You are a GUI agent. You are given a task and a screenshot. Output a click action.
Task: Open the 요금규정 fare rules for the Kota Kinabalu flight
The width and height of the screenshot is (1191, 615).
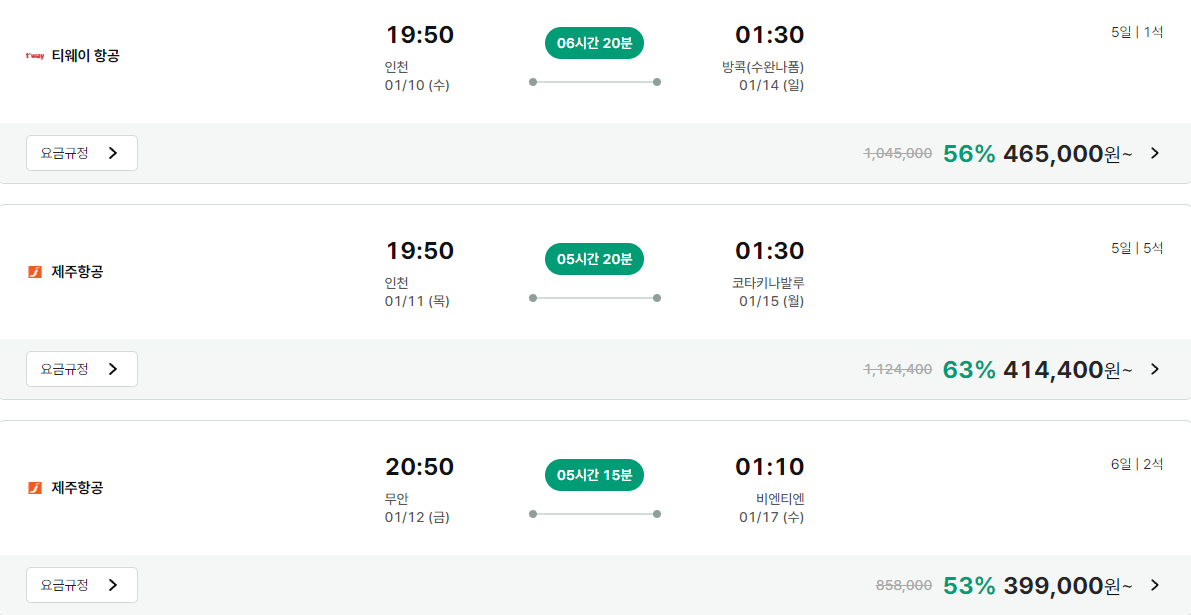pos(81,369)
